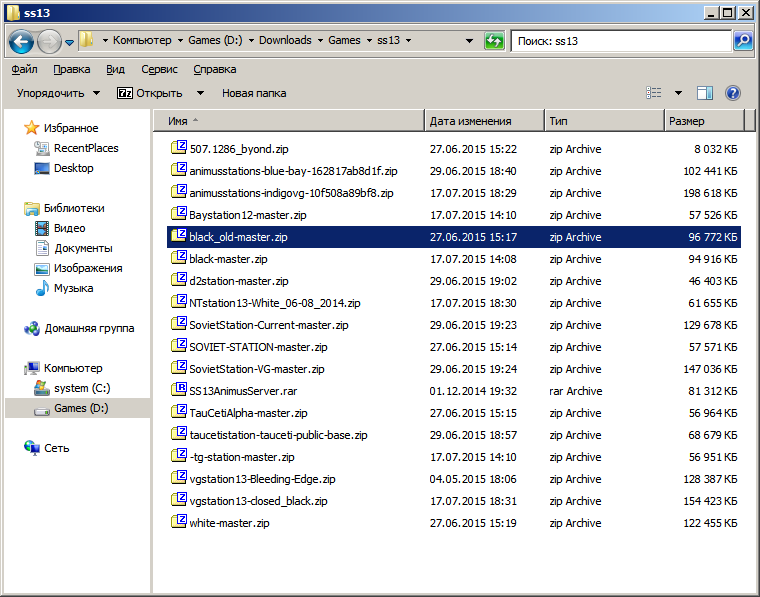Click the folder icon in the address bar
The height and width of the screenshot is (597, 760).
click(x=86, y=40)
